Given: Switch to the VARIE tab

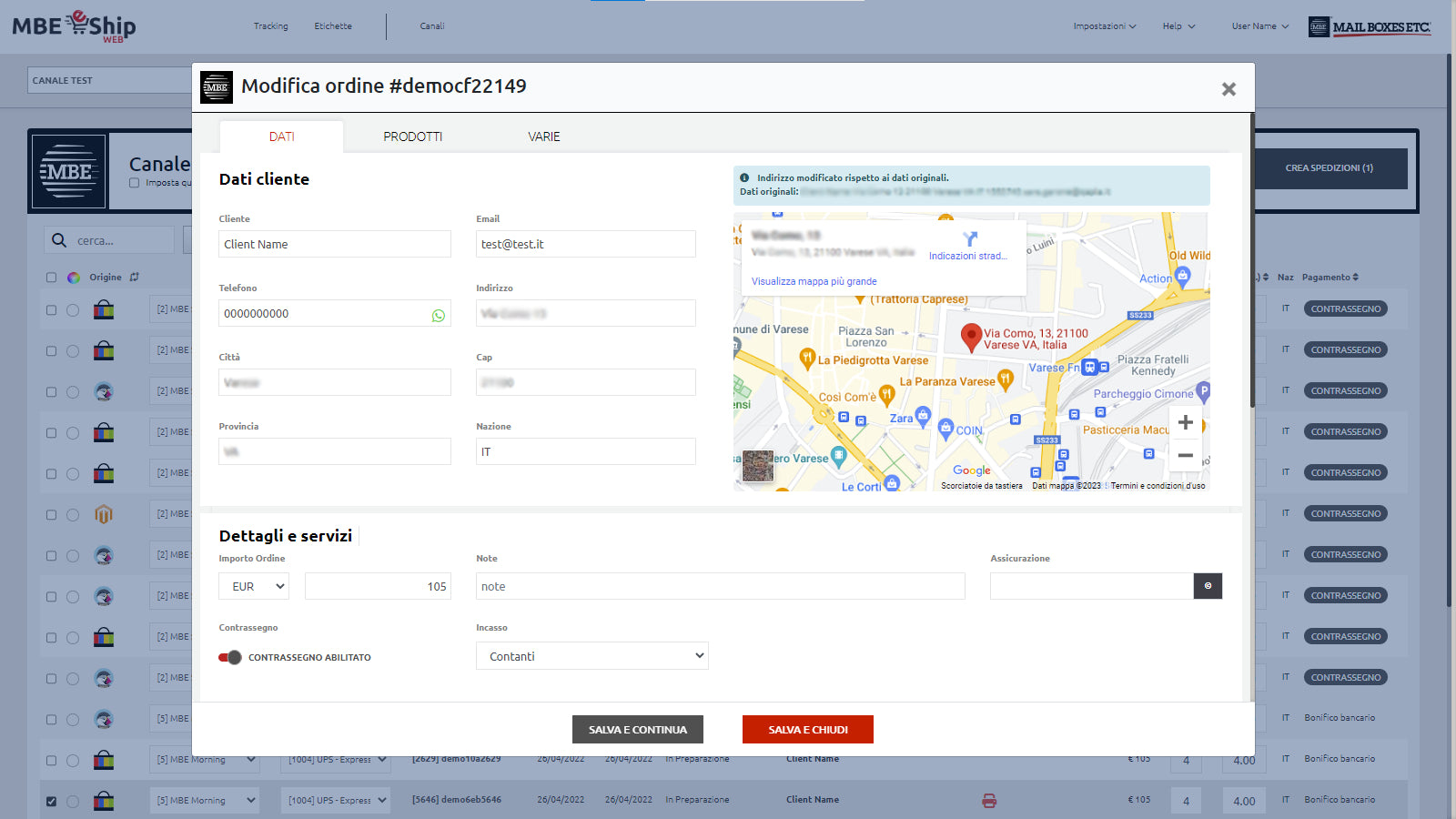Looking at the screenshot, I should [x=544, y=136].
